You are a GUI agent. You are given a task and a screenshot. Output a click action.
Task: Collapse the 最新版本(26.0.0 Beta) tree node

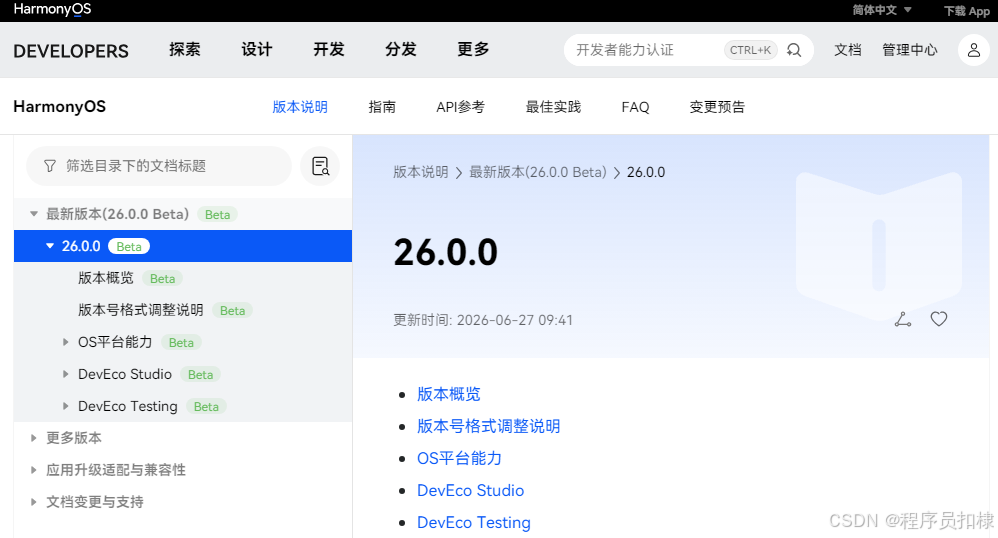coord(34,214)
